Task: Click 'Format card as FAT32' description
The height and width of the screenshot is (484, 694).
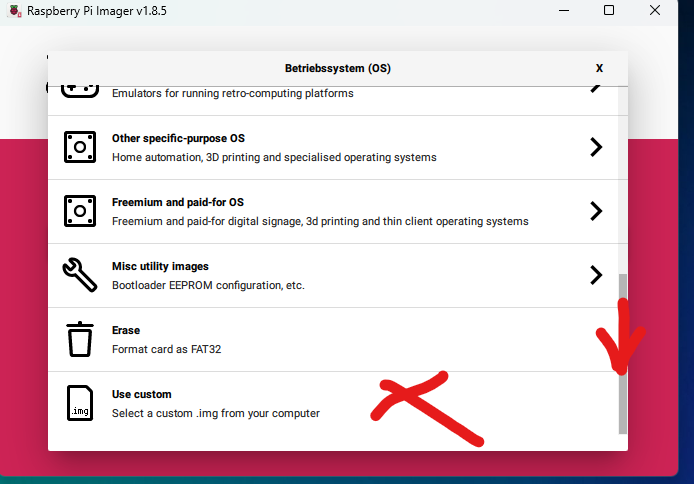Action: [x=166, y=349]
